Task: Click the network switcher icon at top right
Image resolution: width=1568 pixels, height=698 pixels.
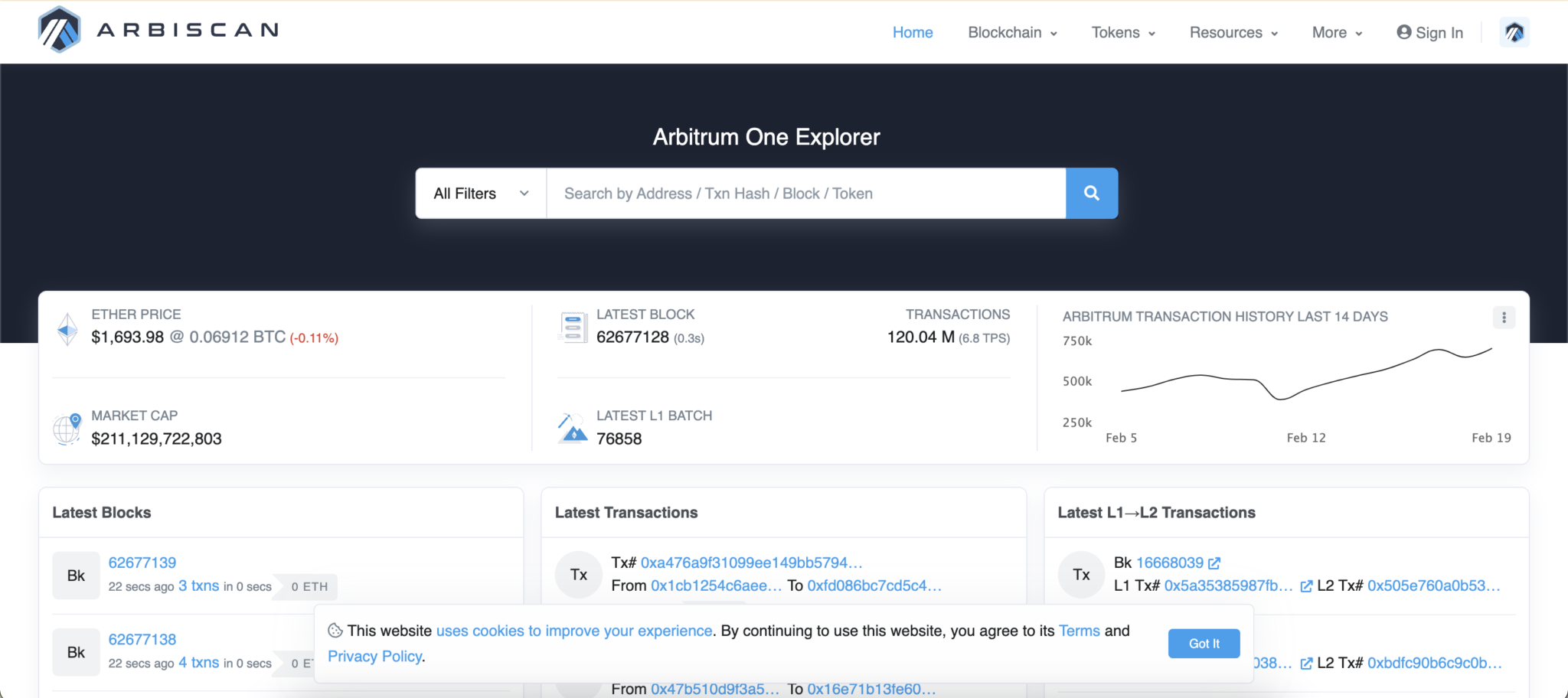Action: tap(1513, 32)
